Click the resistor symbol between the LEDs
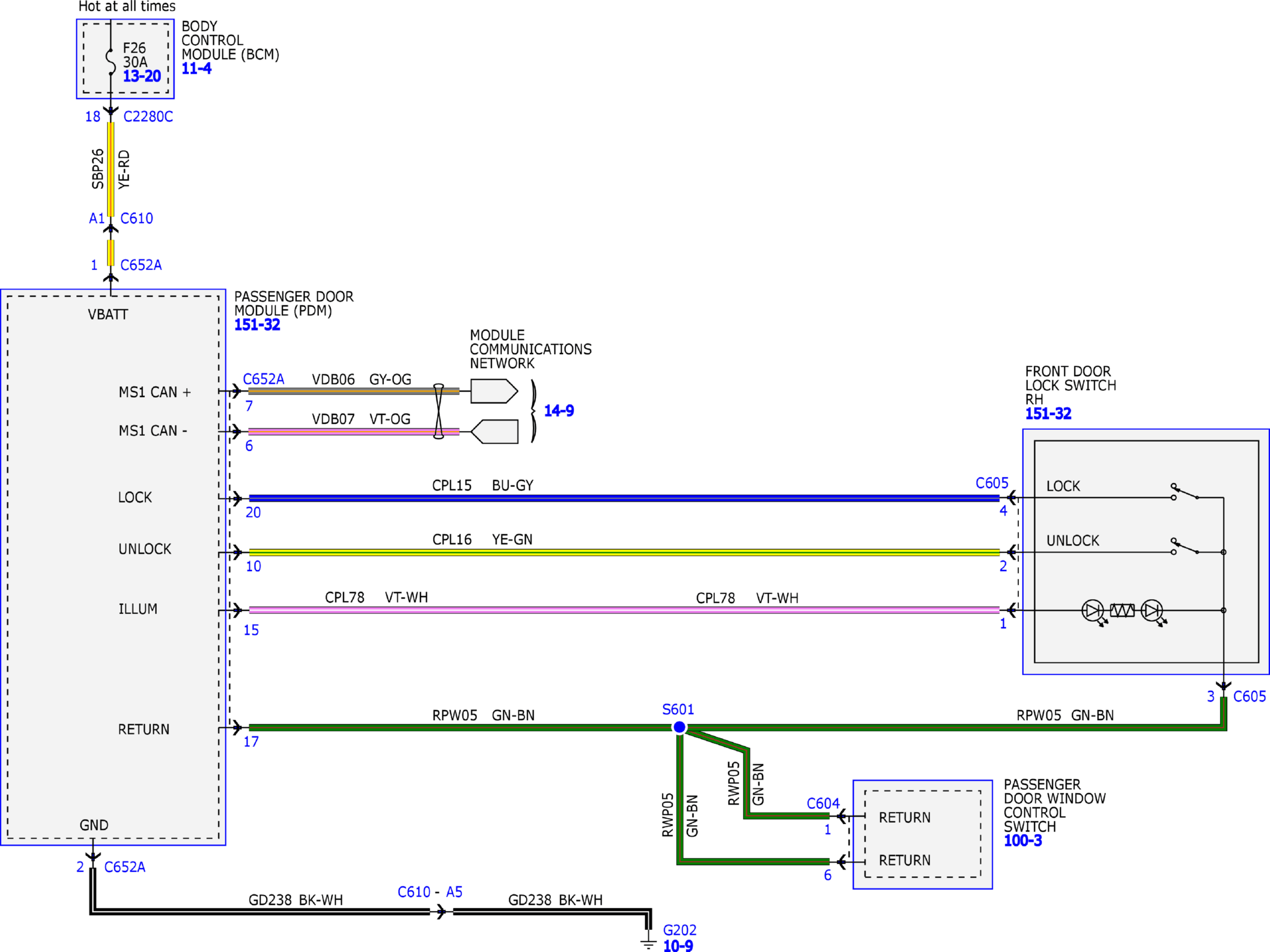The width and height of the screenshot is (1270, 952). [x=1122, y=610]
